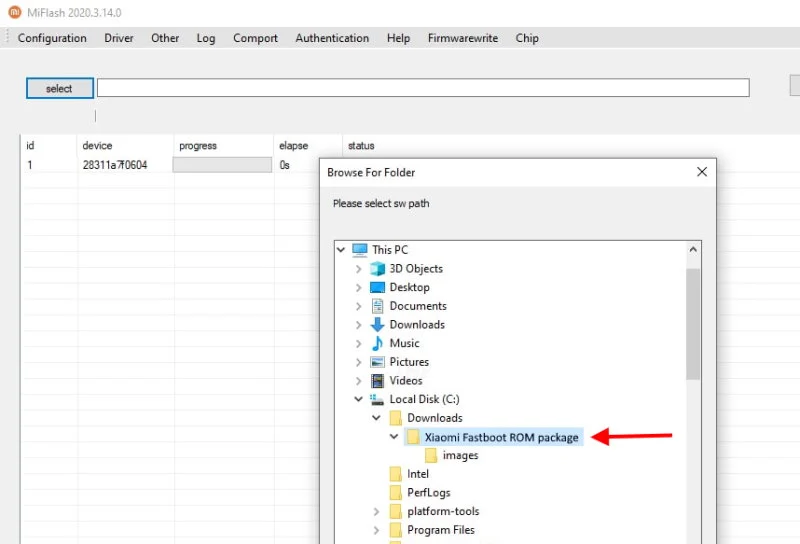Viewport: 800px width, 544px height.
Task: Click the 3D Objects cube icon
Action: (x=378, y=268)
